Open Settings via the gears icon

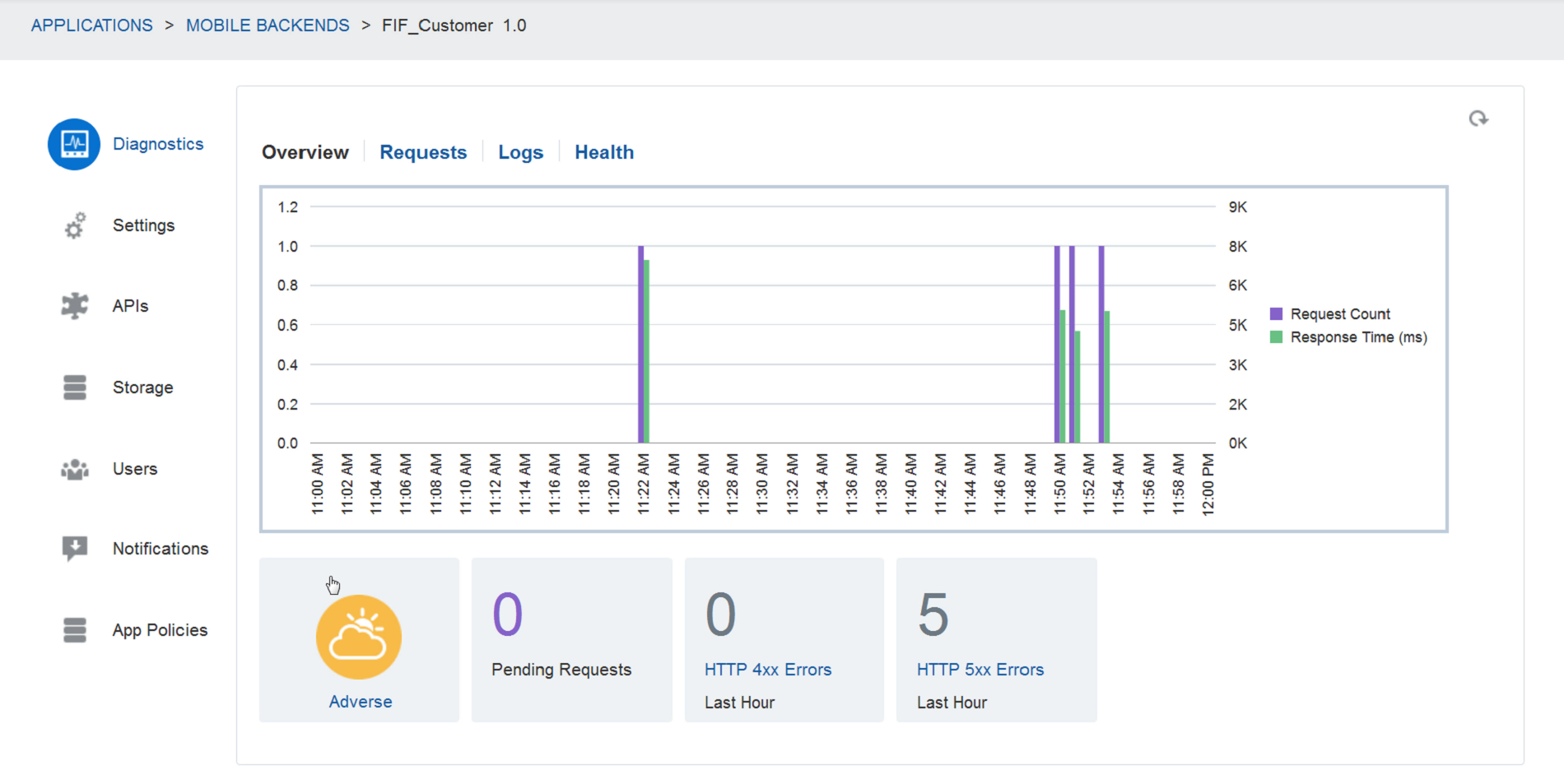[75, 225]
